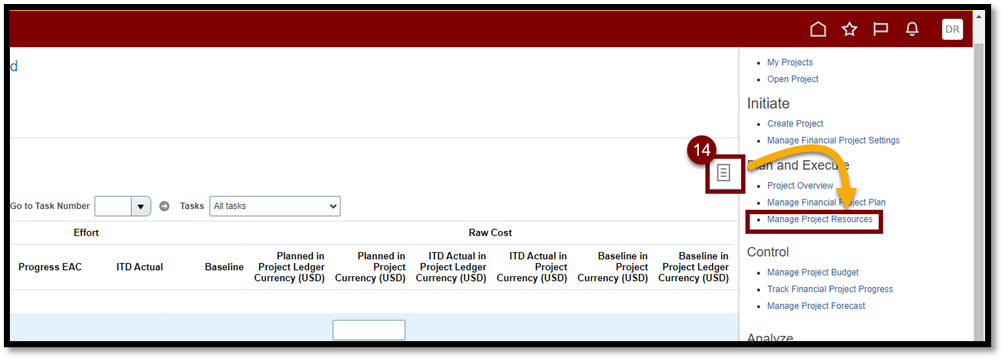Open Manage Project Budget link
The height and width of the screenshot is (360, 1004).
click(813, 272)
